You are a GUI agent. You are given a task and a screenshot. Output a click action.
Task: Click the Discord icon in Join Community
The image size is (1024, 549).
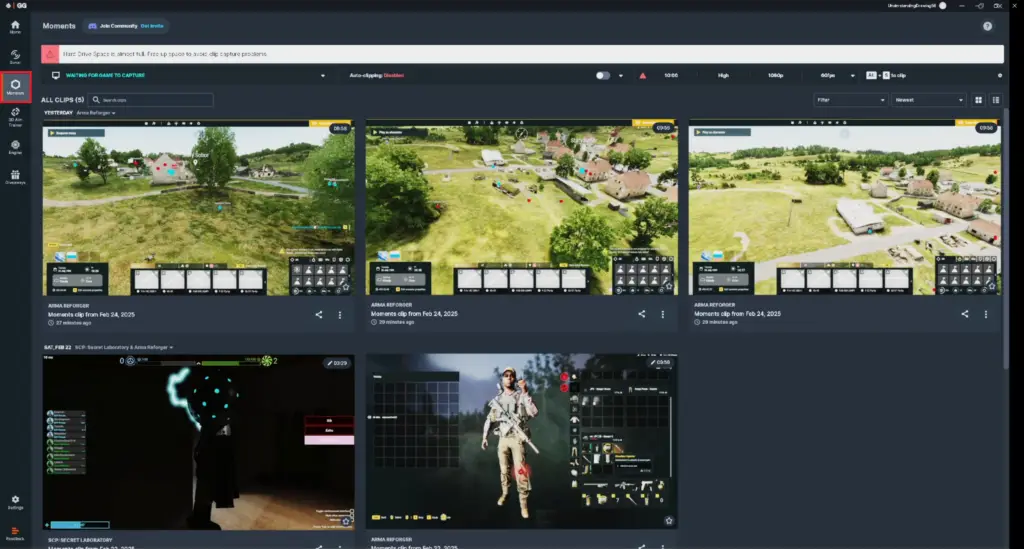(93, 26)
